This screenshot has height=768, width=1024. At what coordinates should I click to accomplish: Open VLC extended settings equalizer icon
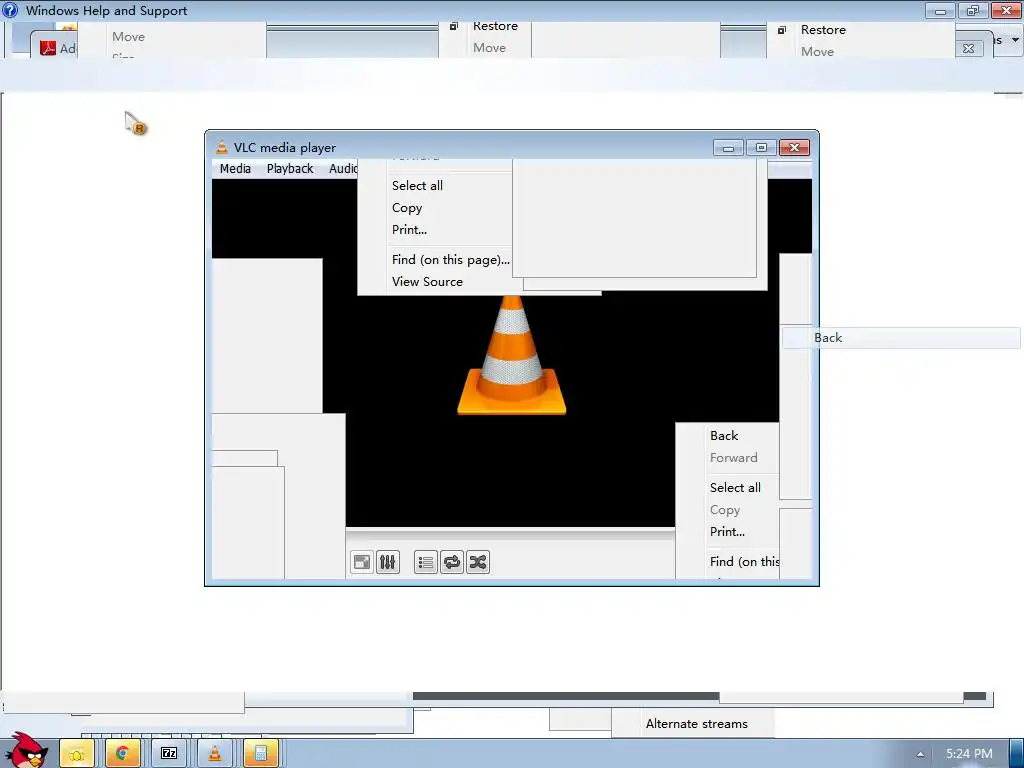click(388, 562)
